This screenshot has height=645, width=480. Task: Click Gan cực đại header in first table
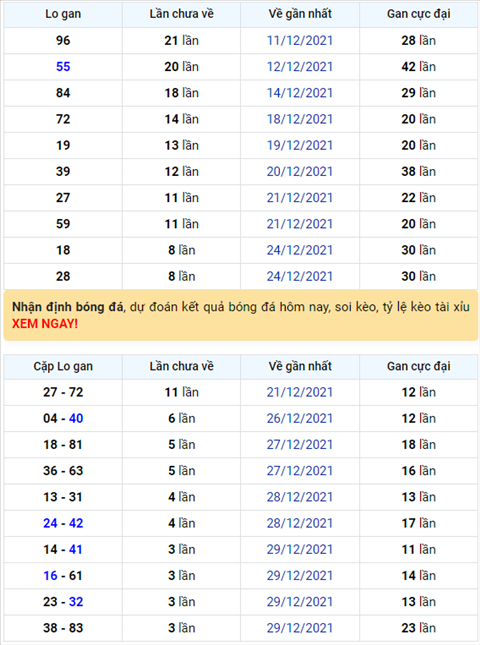419,14
